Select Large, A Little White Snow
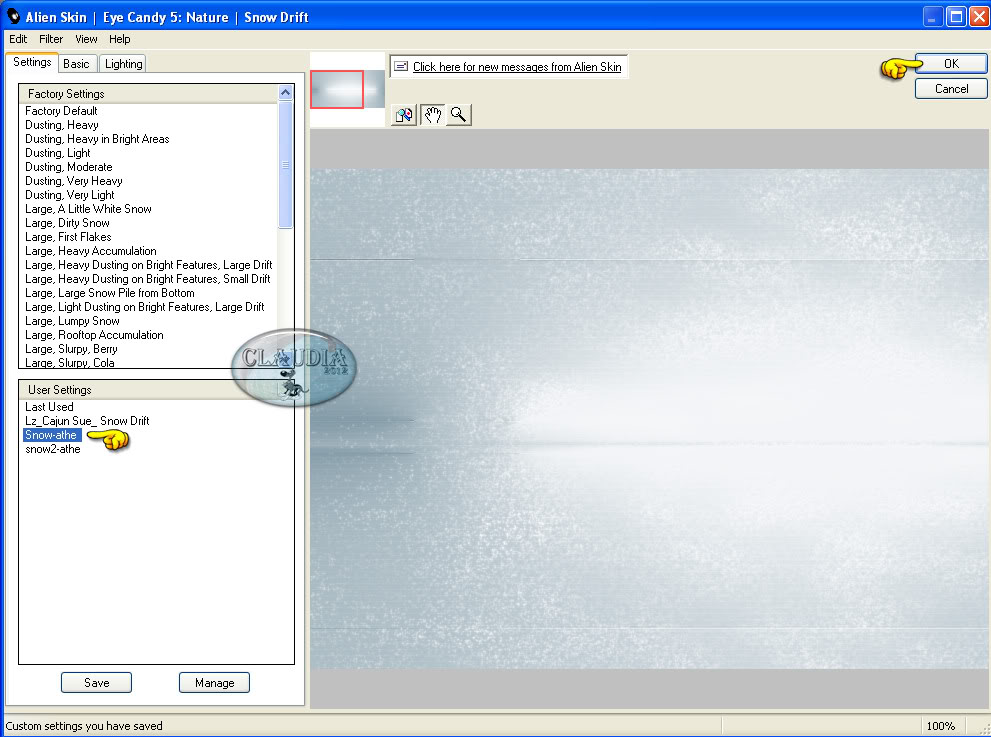This screenshot has height=737, width=991. pyautogui.click(x=88, y=209)
